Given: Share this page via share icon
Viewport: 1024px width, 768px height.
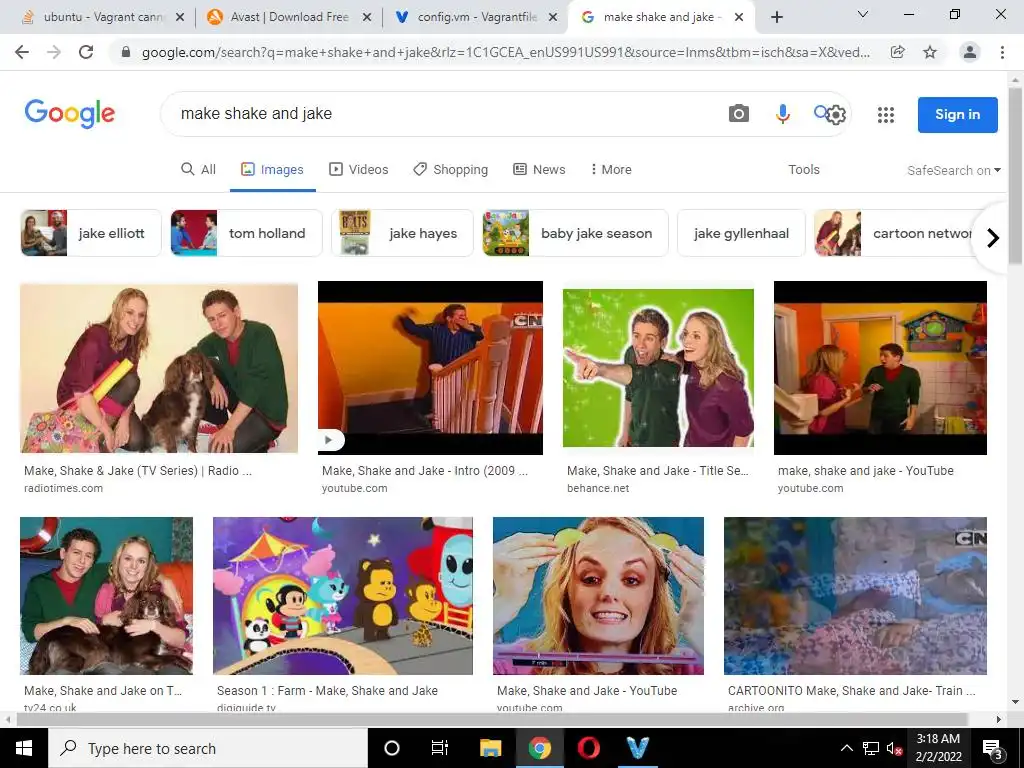Looking at the screenshot, I should pyautogui.click(x=898, y=52).
